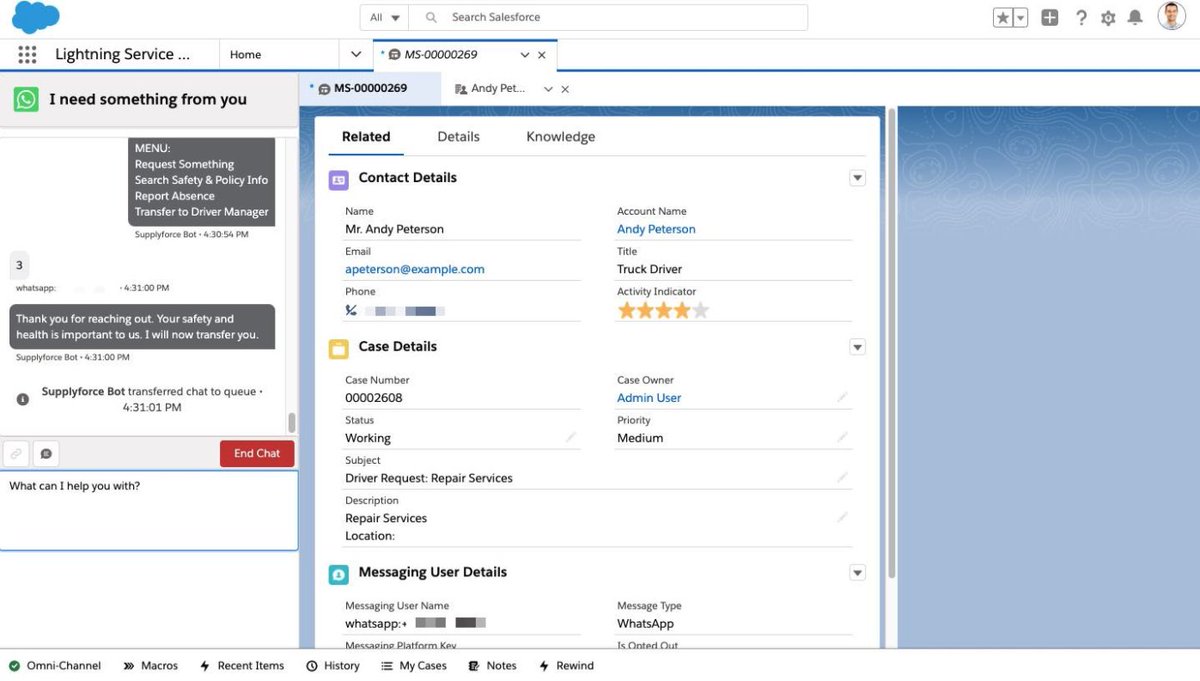Open the App Launcher grid icon
Viewport: 1200px width, 681px height.
pyautogui.click(x=27, y=55)
